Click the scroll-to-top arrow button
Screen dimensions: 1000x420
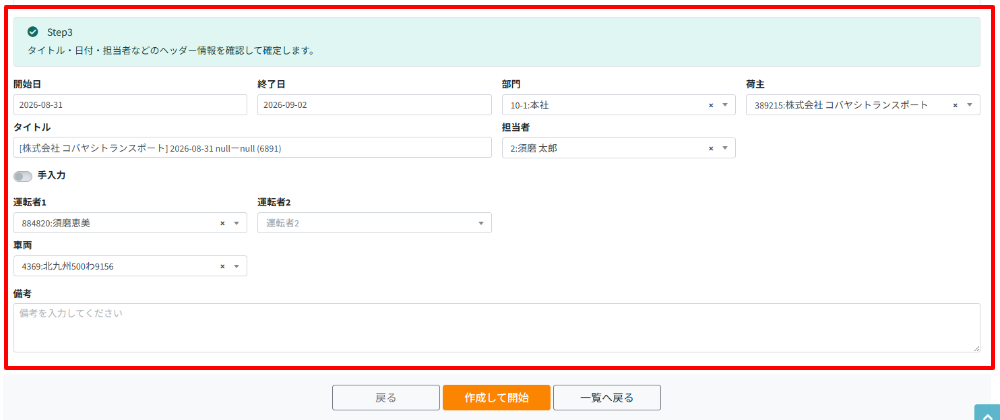pos(987,413)
